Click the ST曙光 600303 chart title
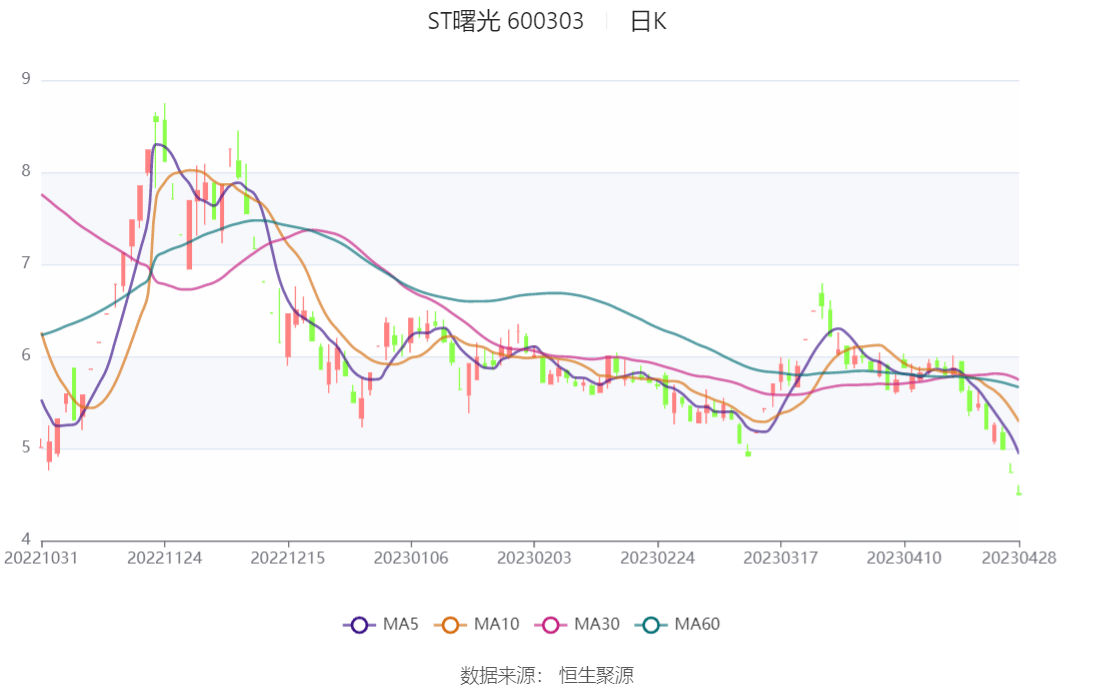Screen dimensions: 1094x689 pos(505,21)
